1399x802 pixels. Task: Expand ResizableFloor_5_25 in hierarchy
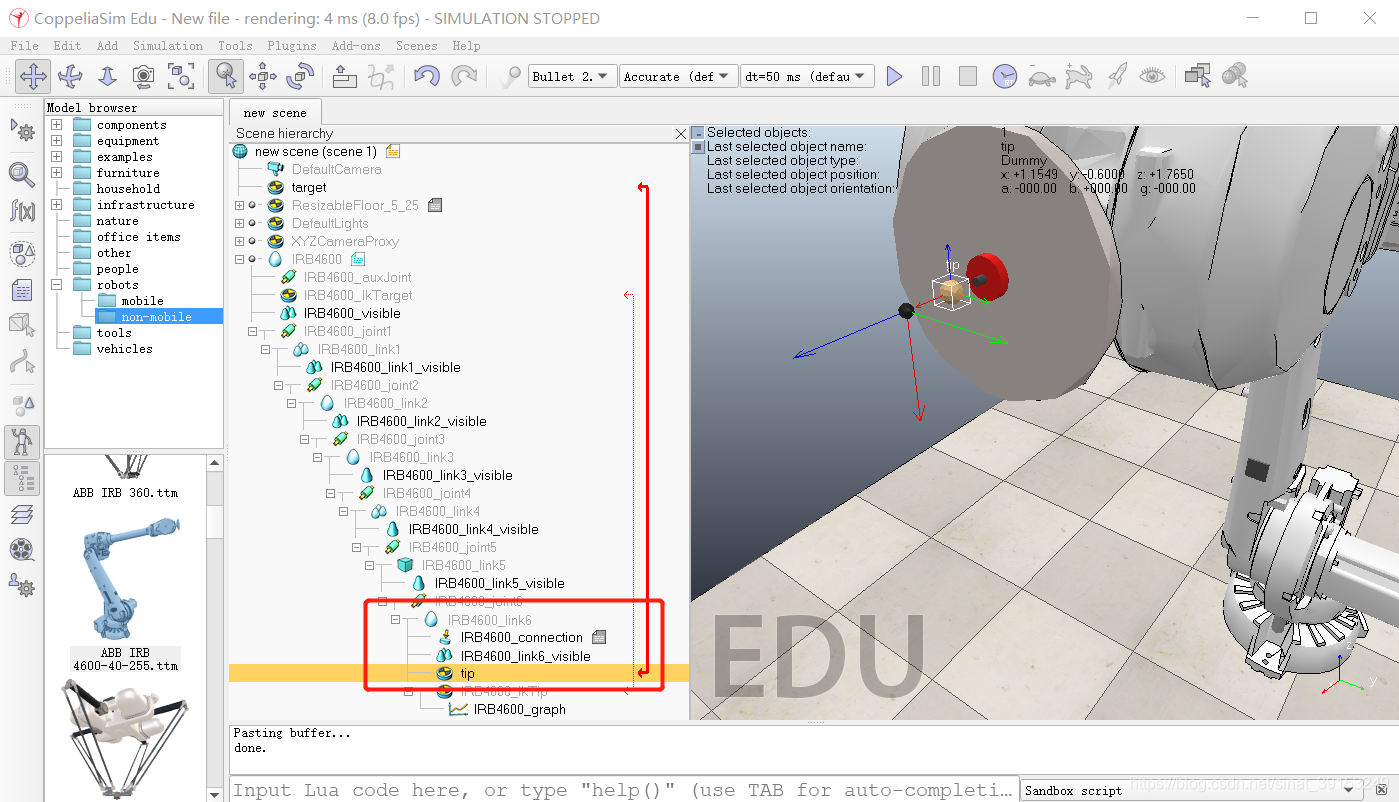239,205
